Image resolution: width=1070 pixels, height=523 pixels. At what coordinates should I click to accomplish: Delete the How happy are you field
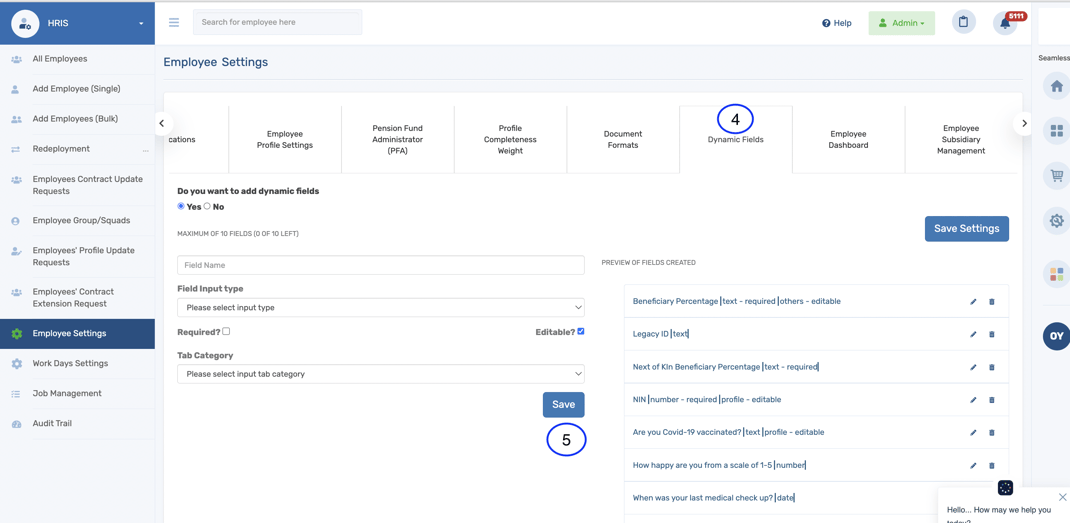click(x=992, y=466)
